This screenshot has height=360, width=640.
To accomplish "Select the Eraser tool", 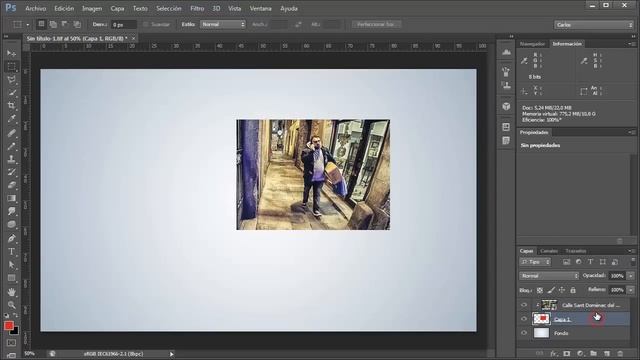I will [11, 185].
